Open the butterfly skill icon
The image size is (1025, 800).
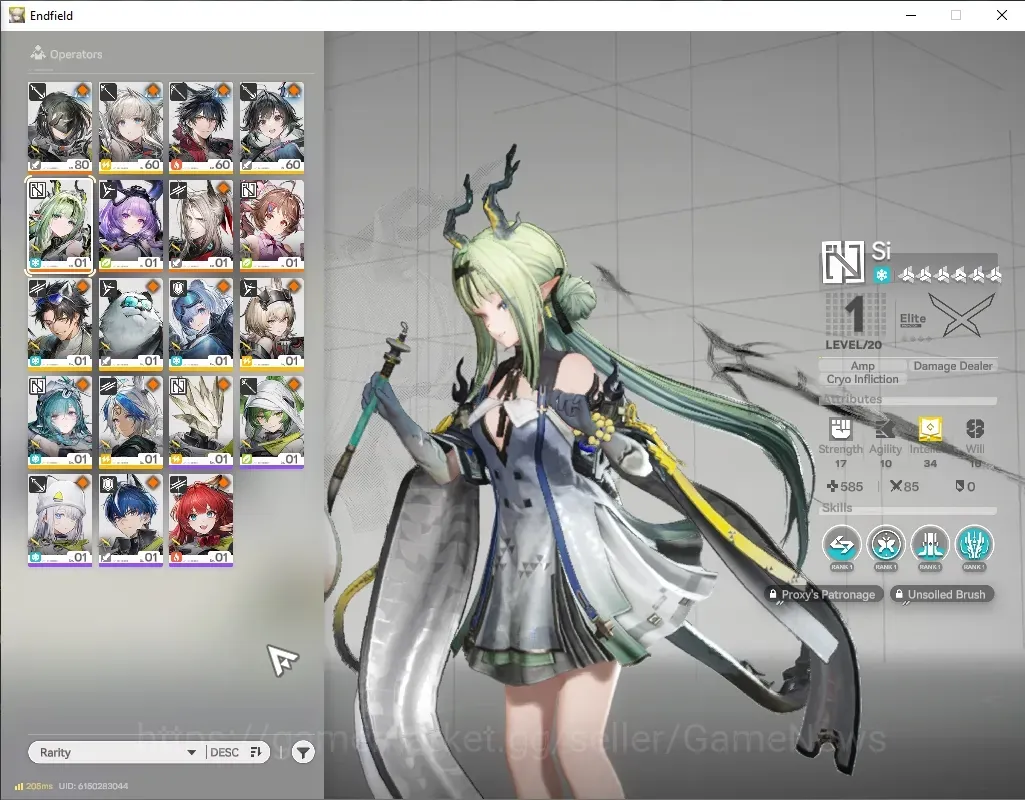(x=886, y=544)
